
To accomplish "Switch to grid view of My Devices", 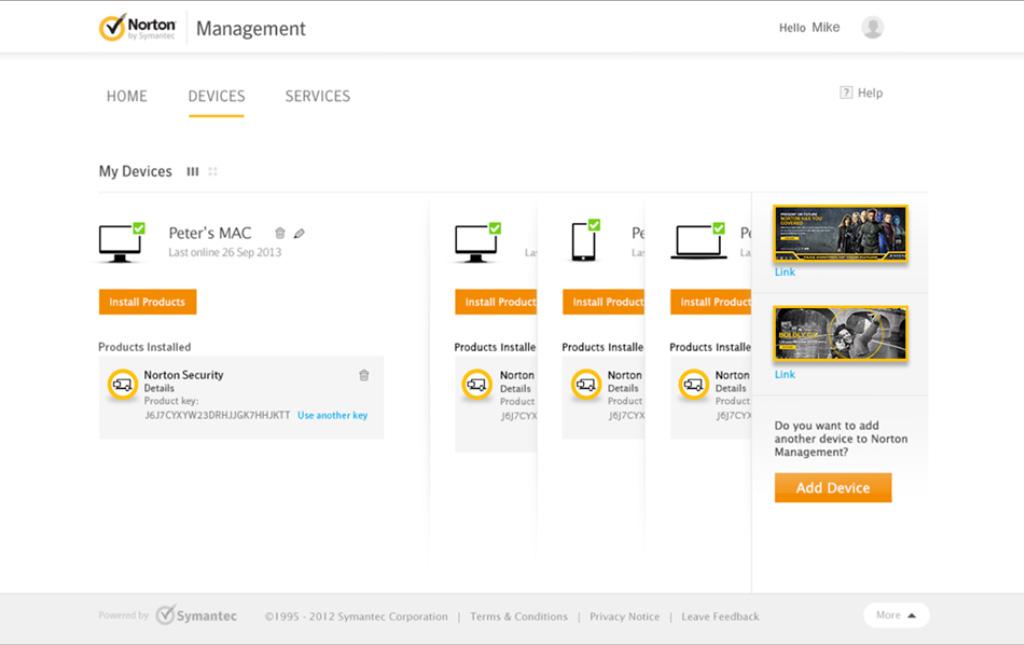I will tap(213, 172).
